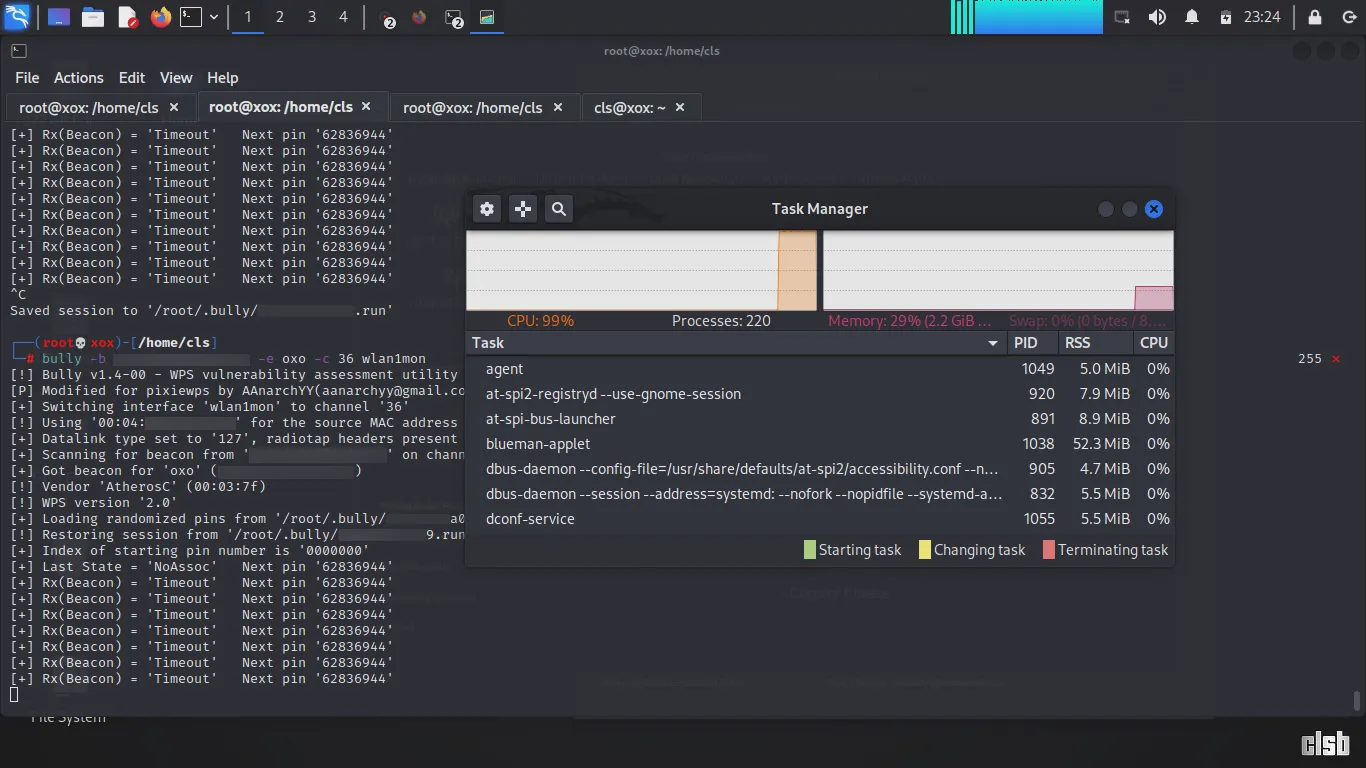Switch to the cls@xox: ~ terminal tab
1366x768 pixels.
coord(630,107)
